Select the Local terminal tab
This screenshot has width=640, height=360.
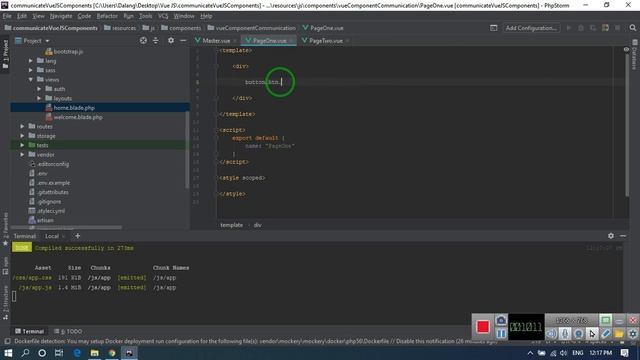click(52, 236)
